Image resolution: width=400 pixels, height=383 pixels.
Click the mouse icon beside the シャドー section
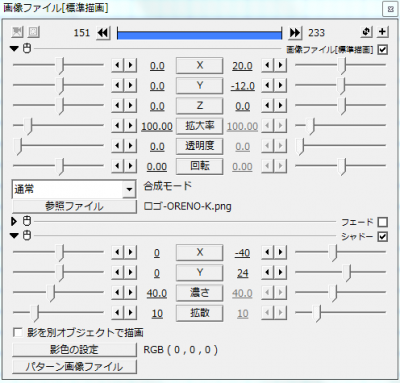(x=27, y=235)
